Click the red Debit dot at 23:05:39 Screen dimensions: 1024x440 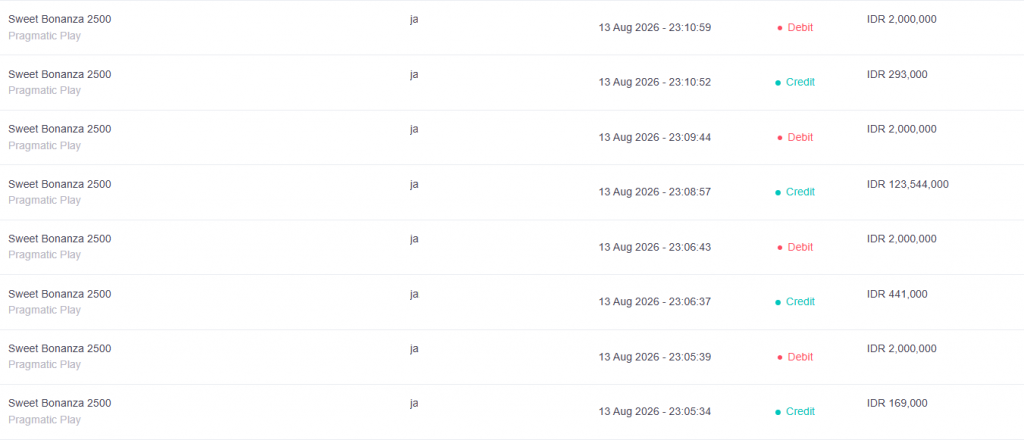coord(780,357)
